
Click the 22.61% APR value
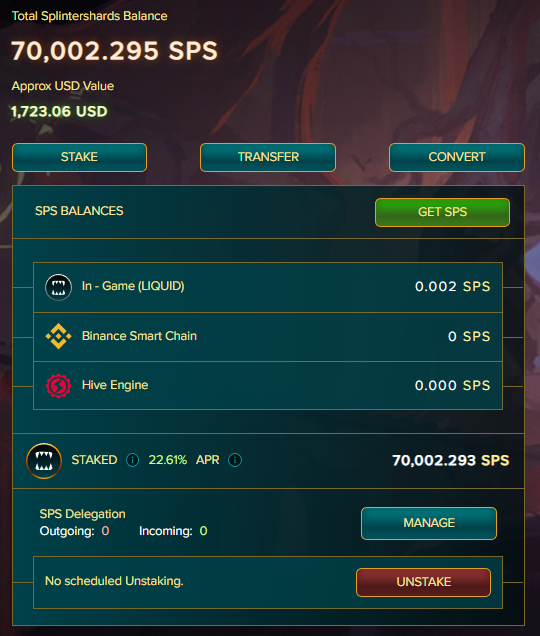[x=168, y=460]
